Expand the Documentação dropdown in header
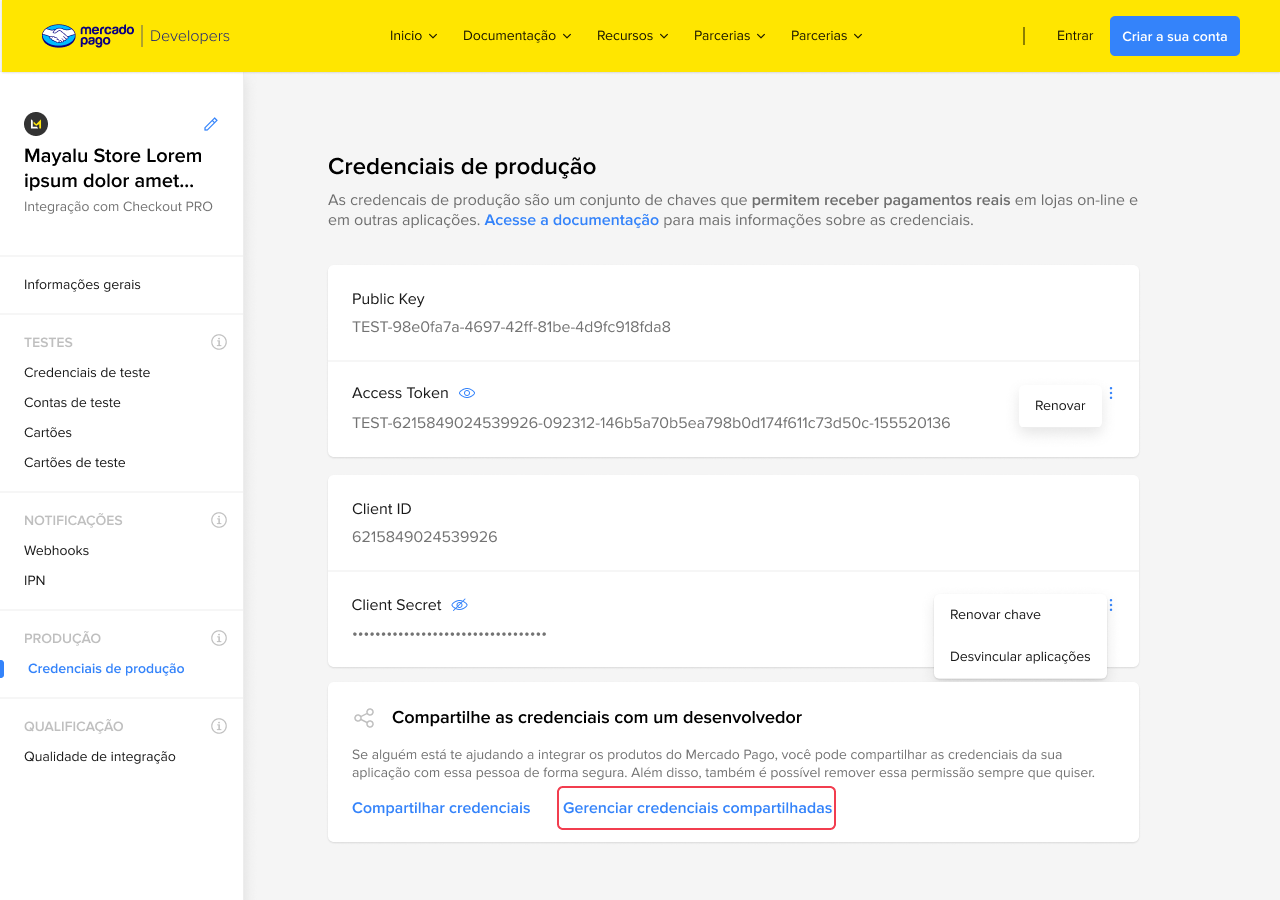1280x900 pixels. pos(517,36)
